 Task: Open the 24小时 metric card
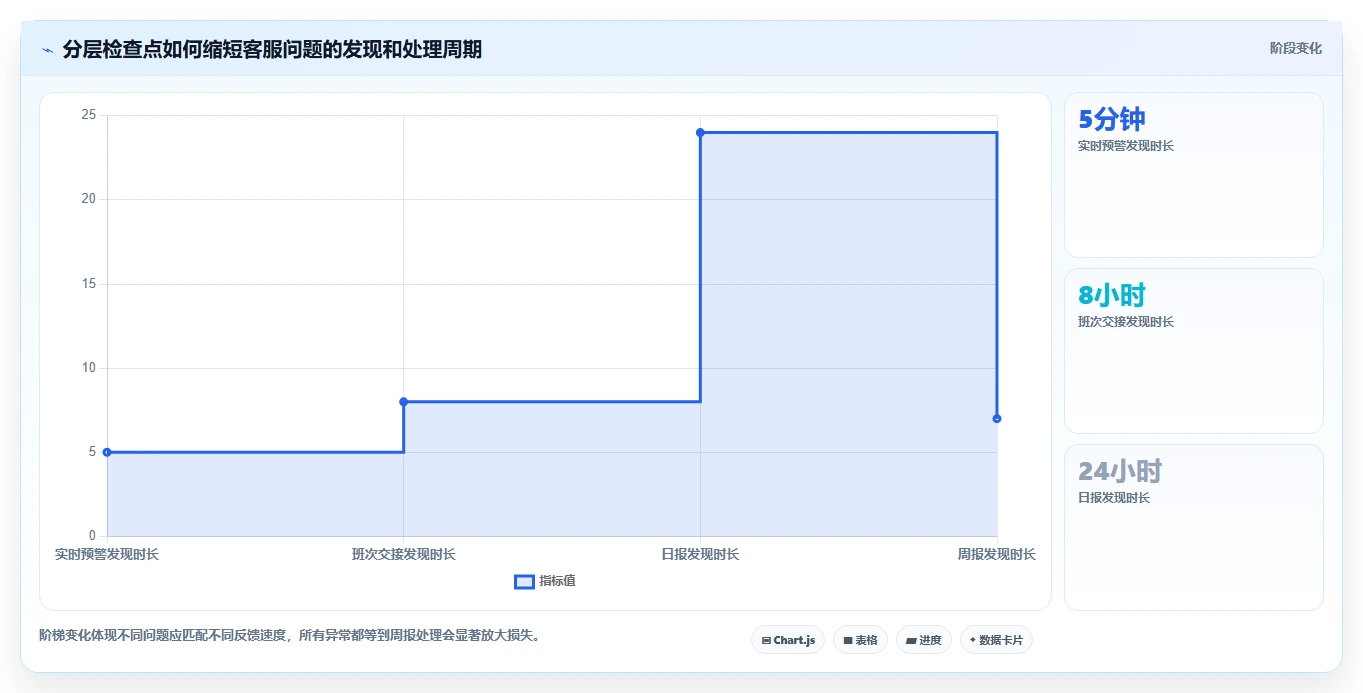1194,527
